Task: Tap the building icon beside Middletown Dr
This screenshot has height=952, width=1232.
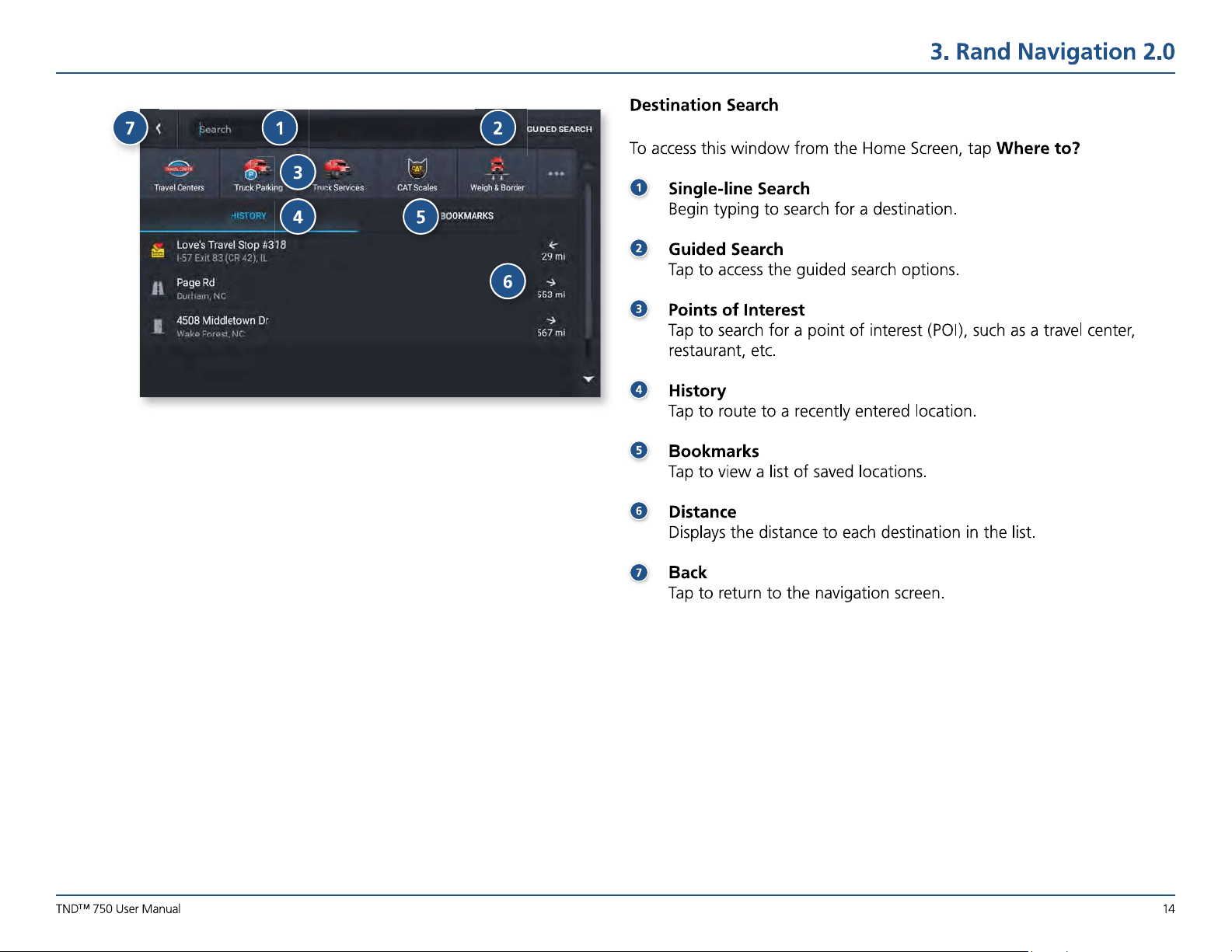Action: 158,326
